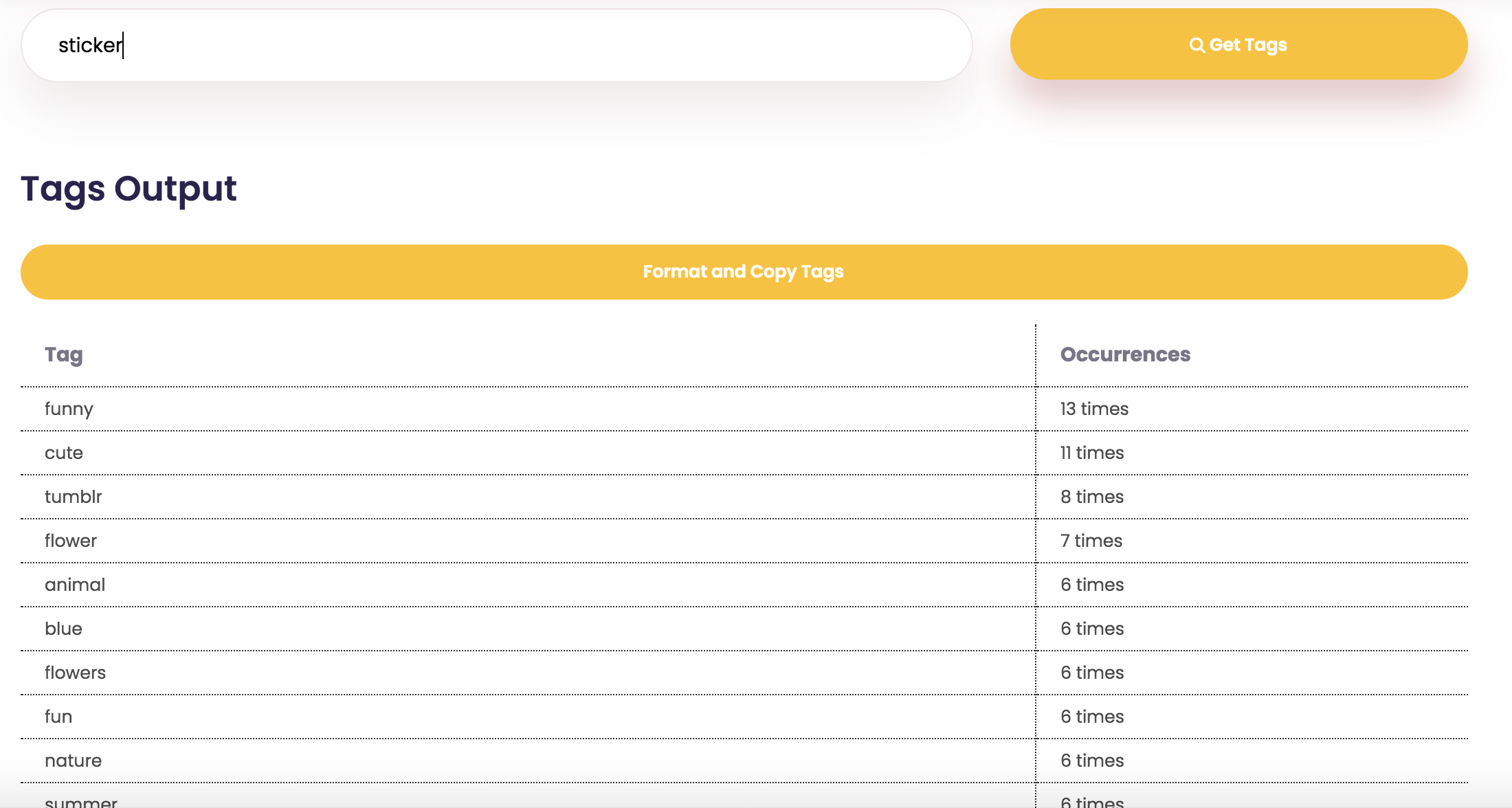
Task: Select the animal tag row
Action: (75, 585)
